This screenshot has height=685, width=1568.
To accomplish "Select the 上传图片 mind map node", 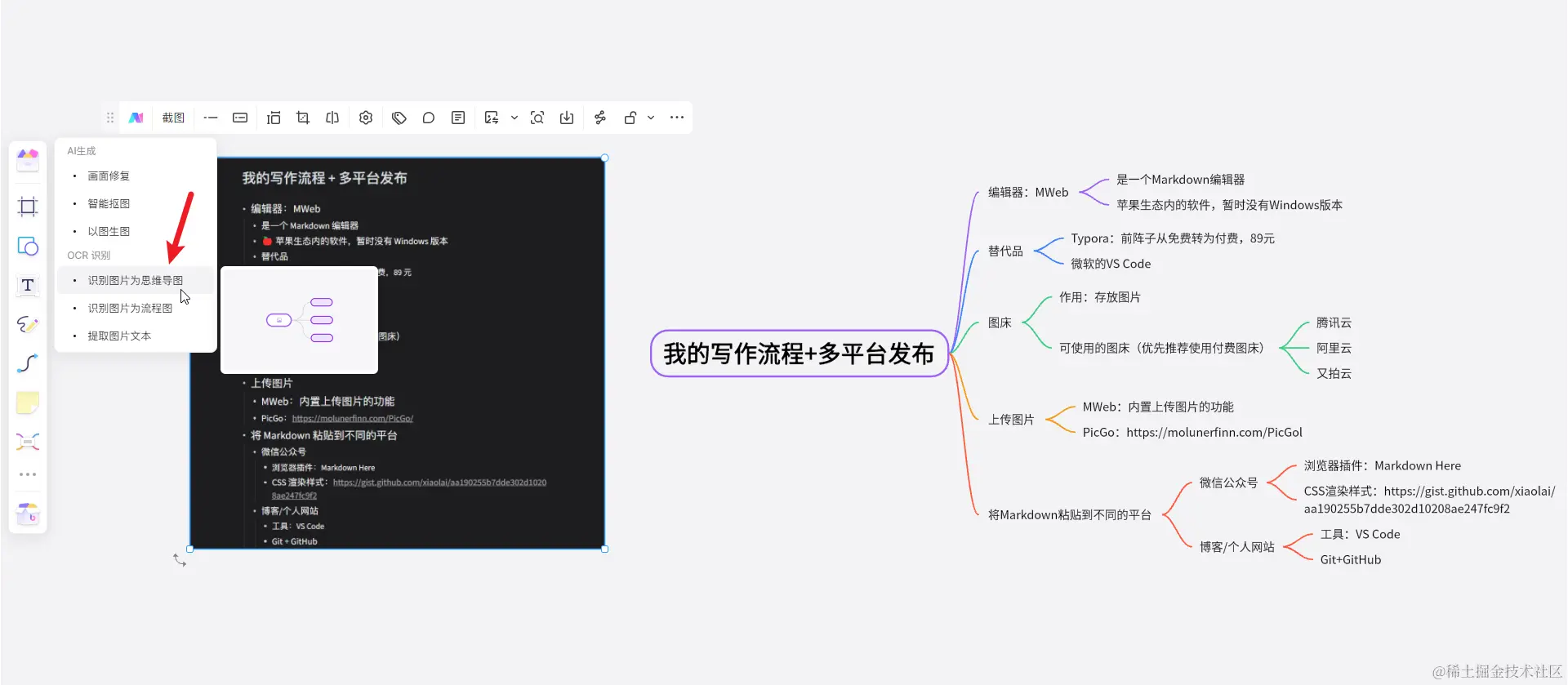I will click(1011, 420).
